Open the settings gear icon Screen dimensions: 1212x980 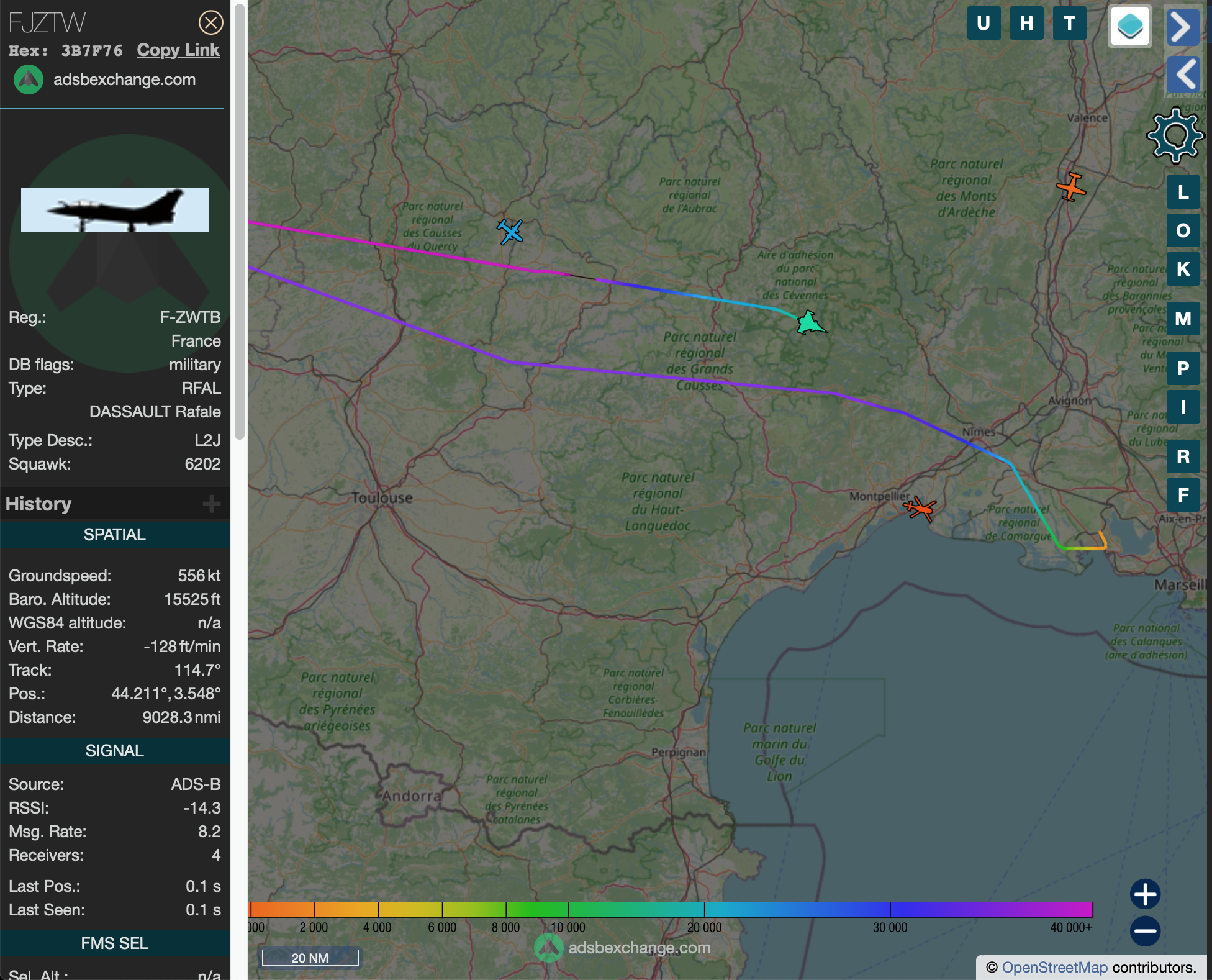pyautogui.click(x=1175, y=135)
